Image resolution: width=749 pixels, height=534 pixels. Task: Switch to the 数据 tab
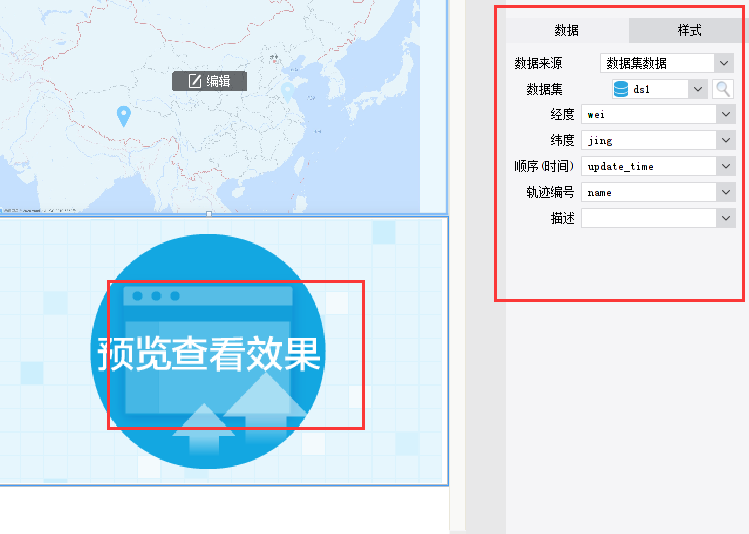[567, 31]
